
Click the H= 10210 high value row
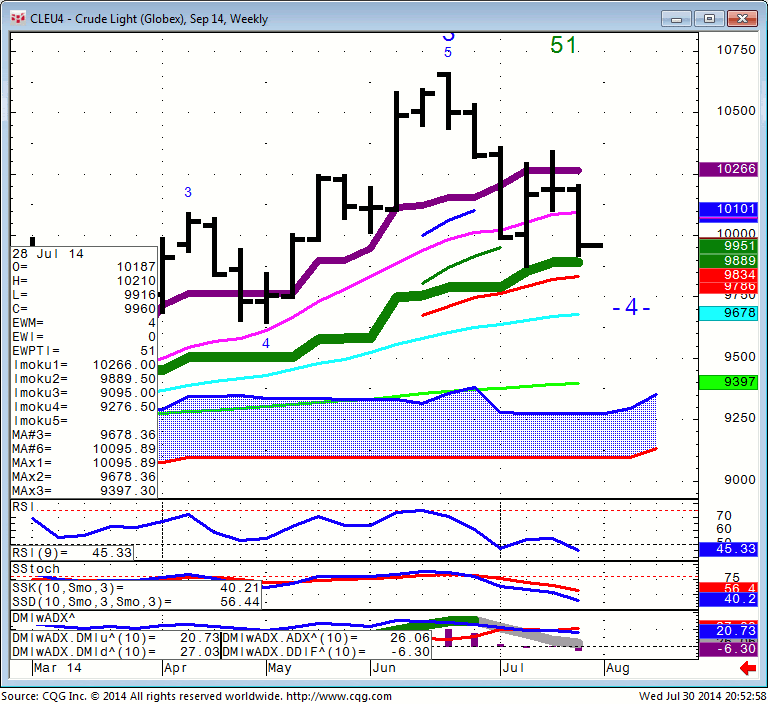click(84, 281)
